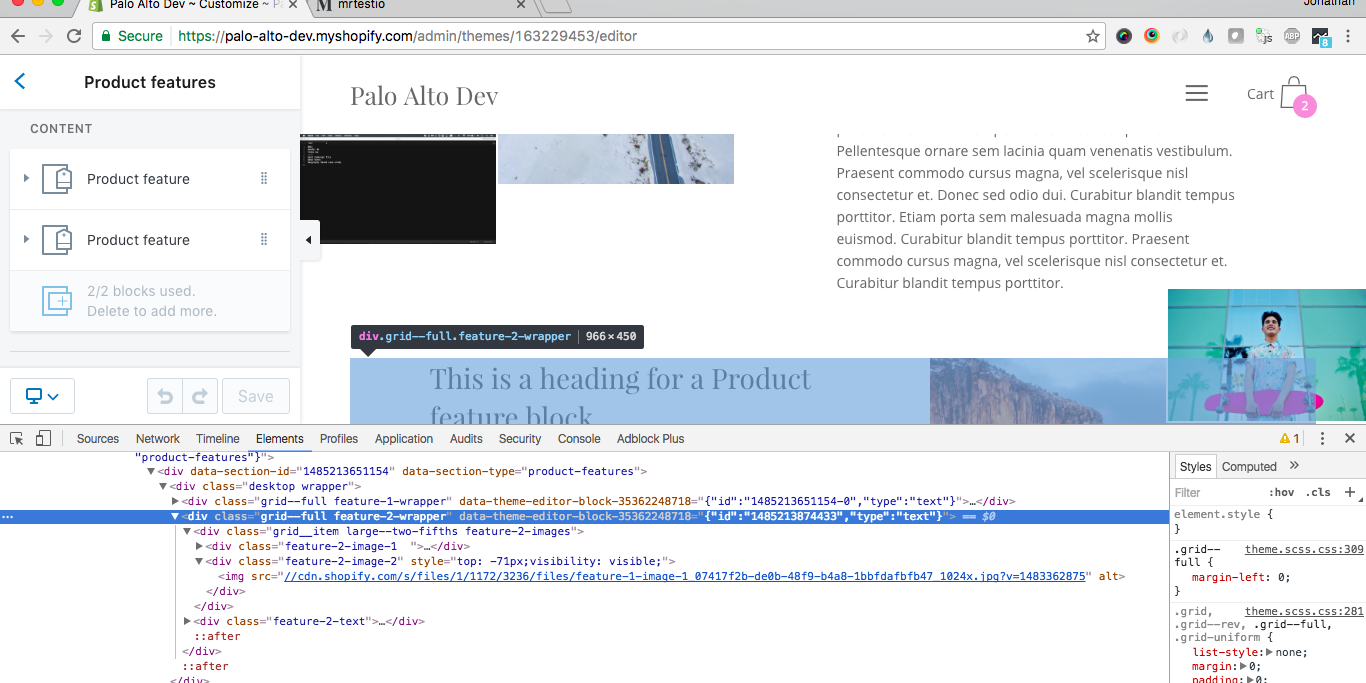
Task: Open the desktop viewport dropdown
Action: pyautogui.click(x=42, y=396)
